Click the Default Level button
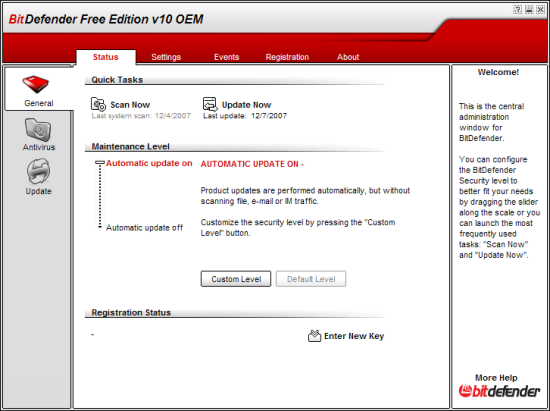This screenshot has height=411, width=550. [x=311, y=279]
